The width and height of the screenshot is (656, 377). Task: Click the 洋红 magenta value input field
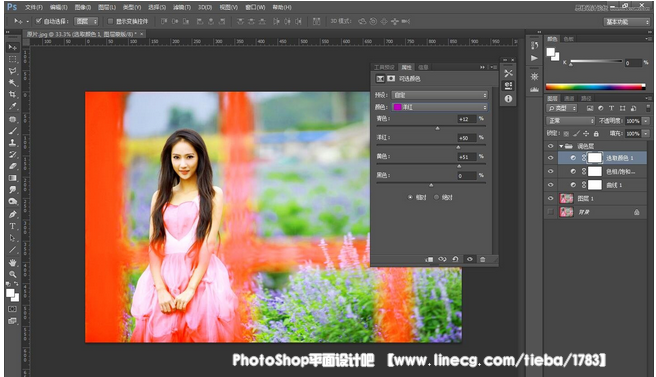coord(467,138)
